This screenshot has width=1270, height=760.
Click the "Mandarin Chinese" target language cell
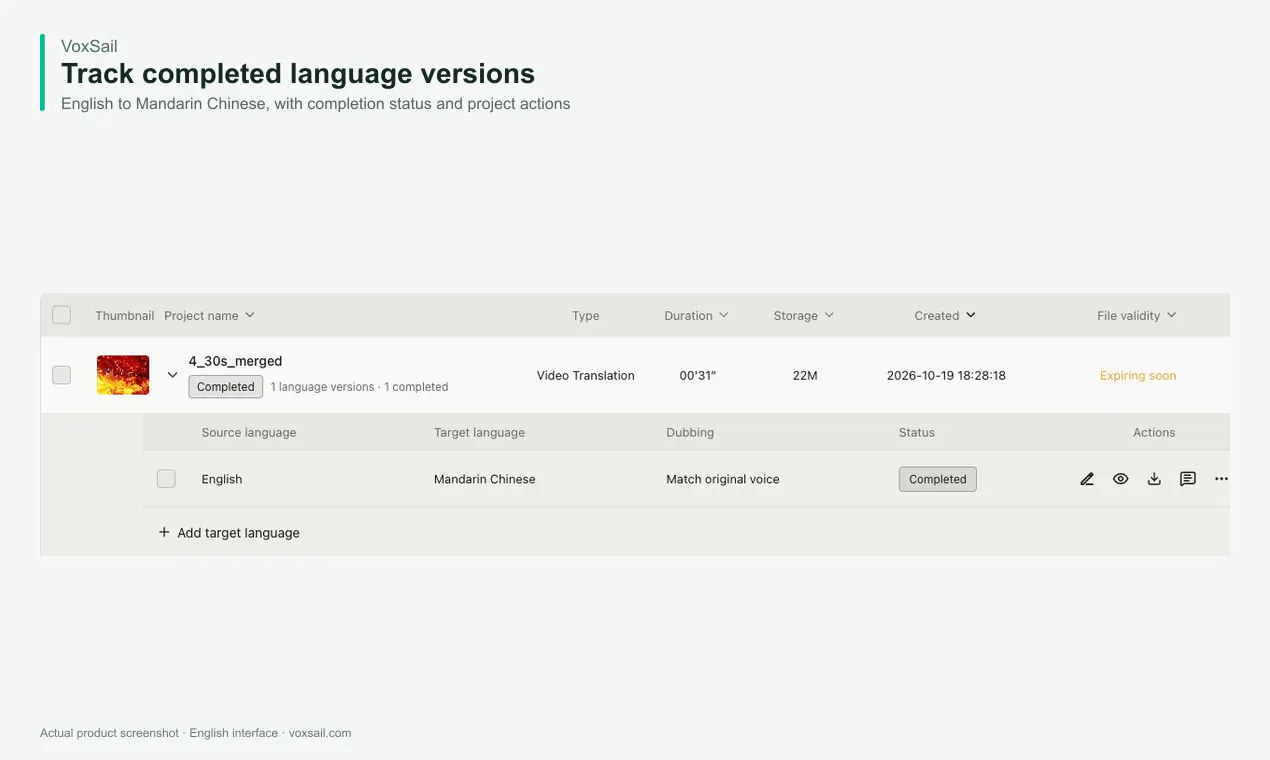pyautogui.click(x=485, y=479)
